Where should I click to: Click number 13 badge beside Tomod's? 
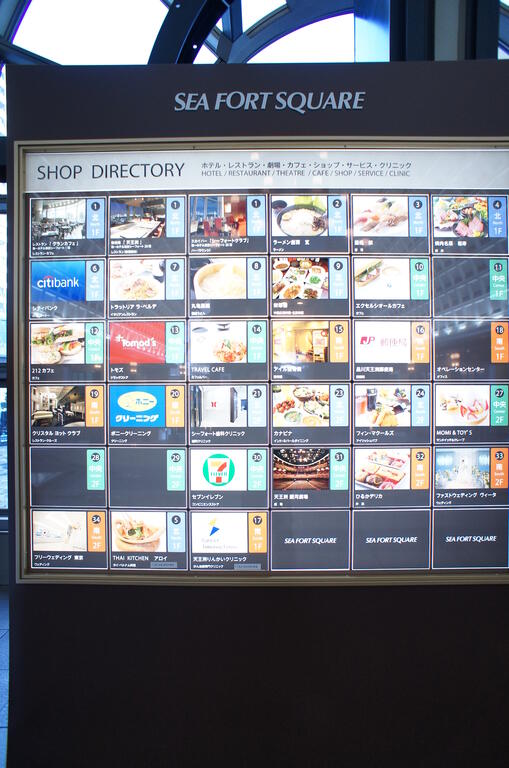point(175,342)
